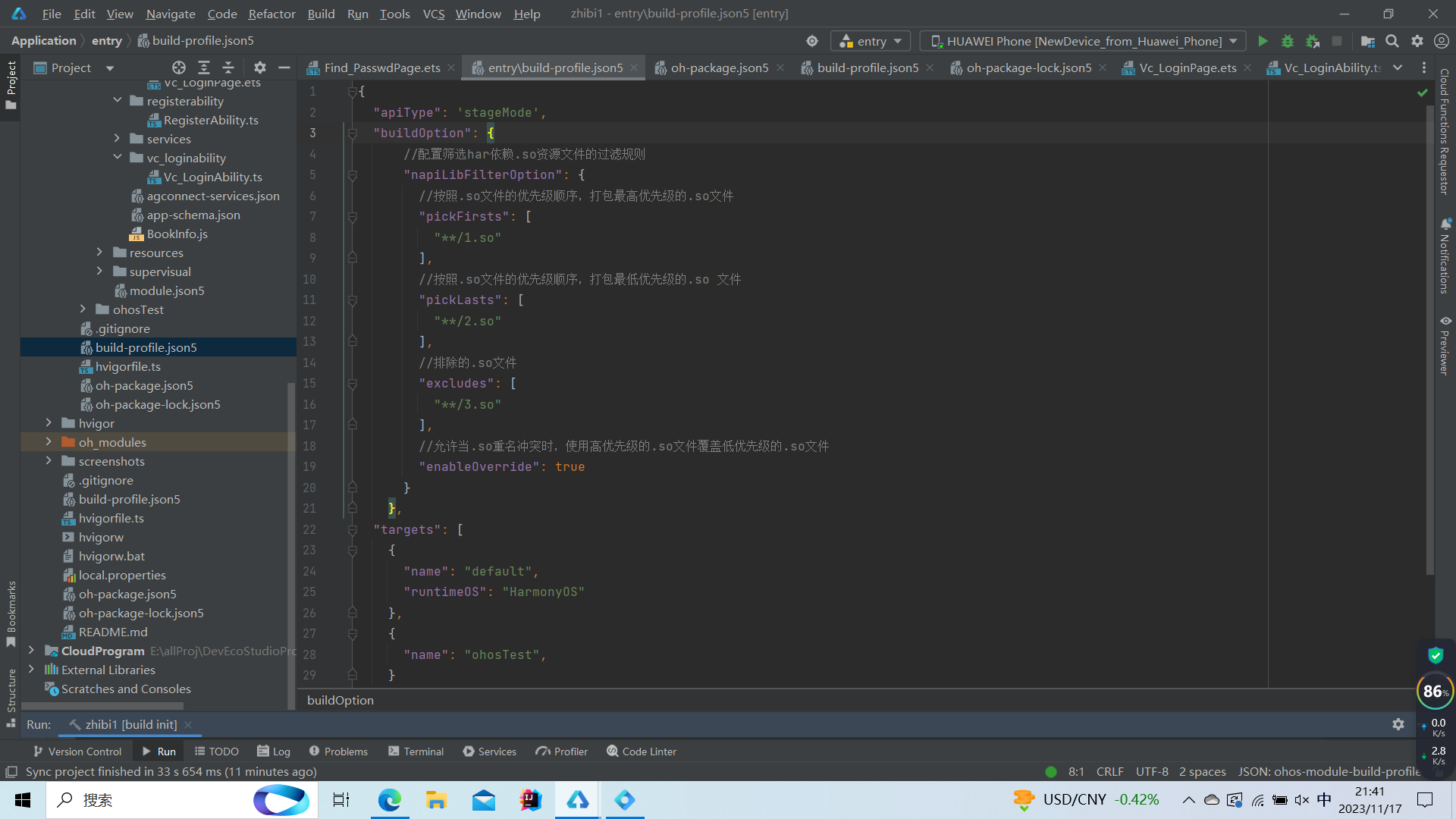This screenshot has height=819, width=1456.
Task: Start debugging with the bug icon
Action: [x=1288, y=41]
